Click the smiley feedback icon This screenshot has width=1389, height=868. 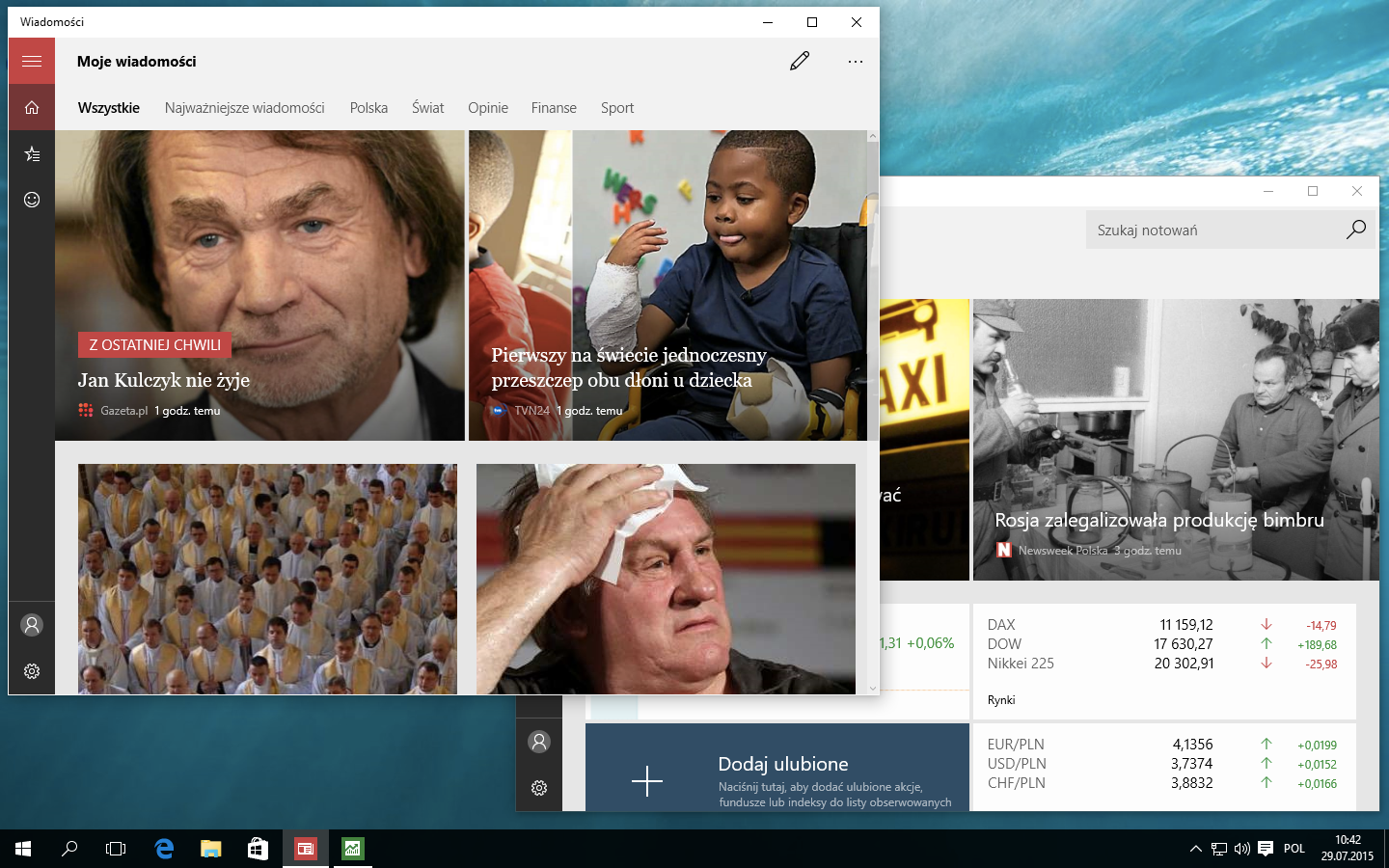32,200
